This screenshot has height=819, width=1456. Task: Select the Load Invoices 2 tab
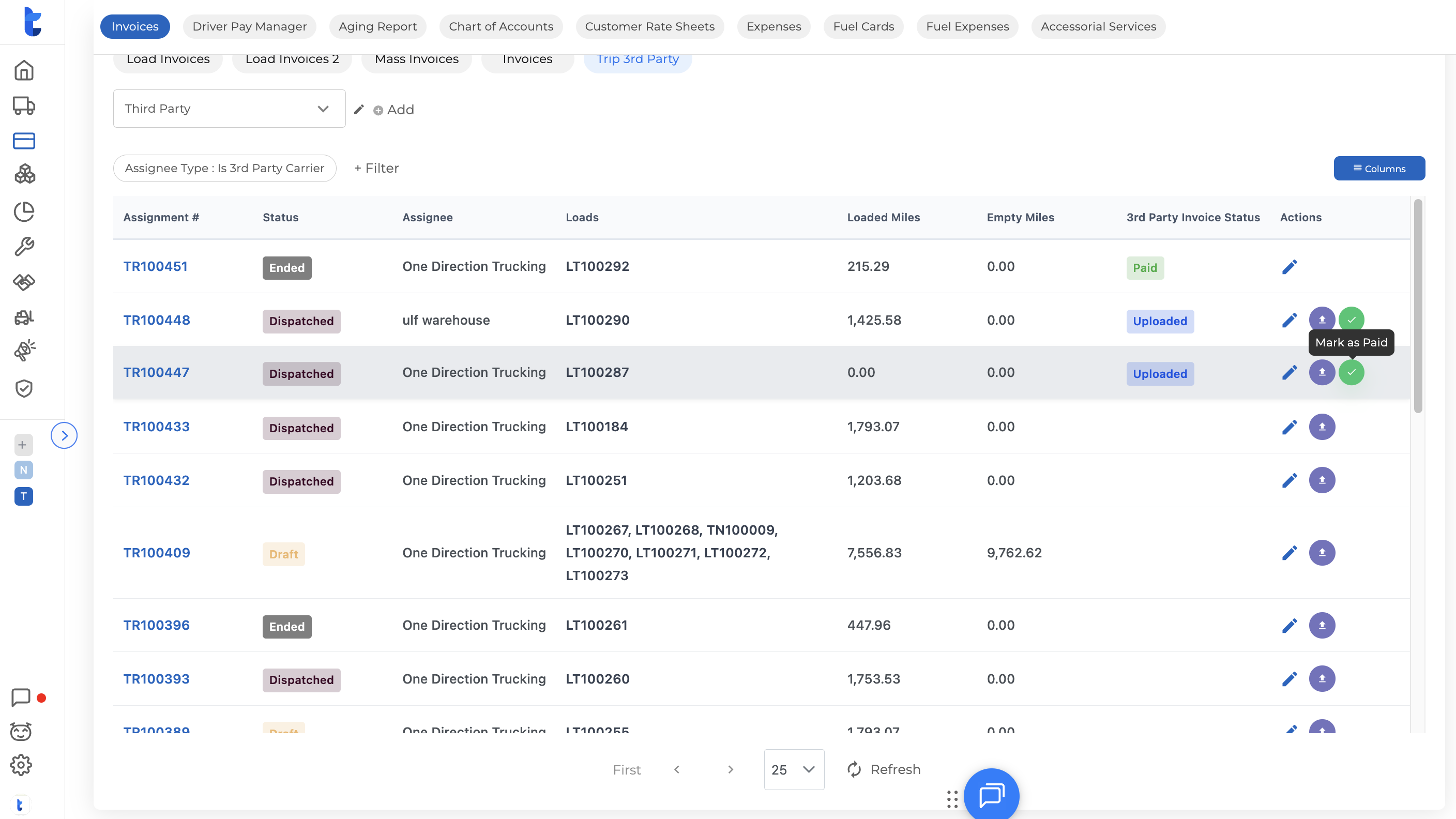coord(292,59)
